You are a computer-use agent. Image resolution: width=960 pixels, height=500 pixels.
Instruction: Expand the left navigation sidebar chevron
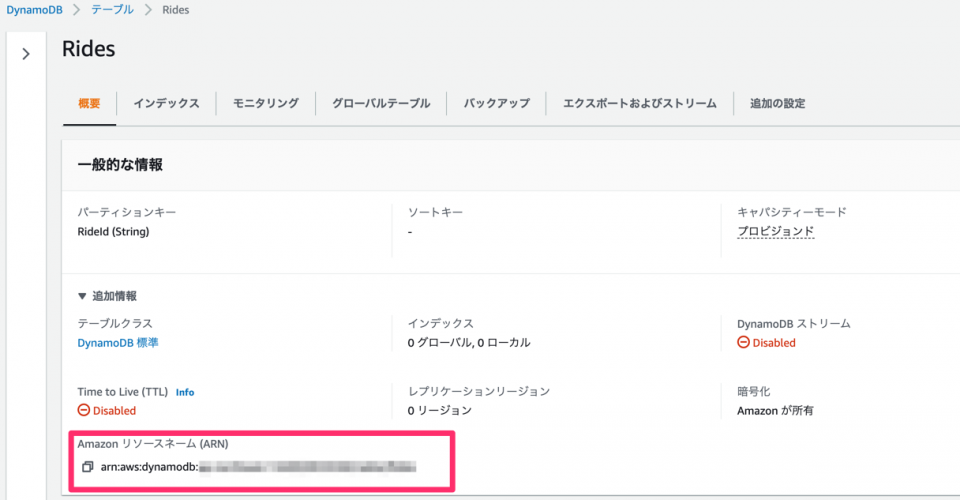[x=26, y=54]
